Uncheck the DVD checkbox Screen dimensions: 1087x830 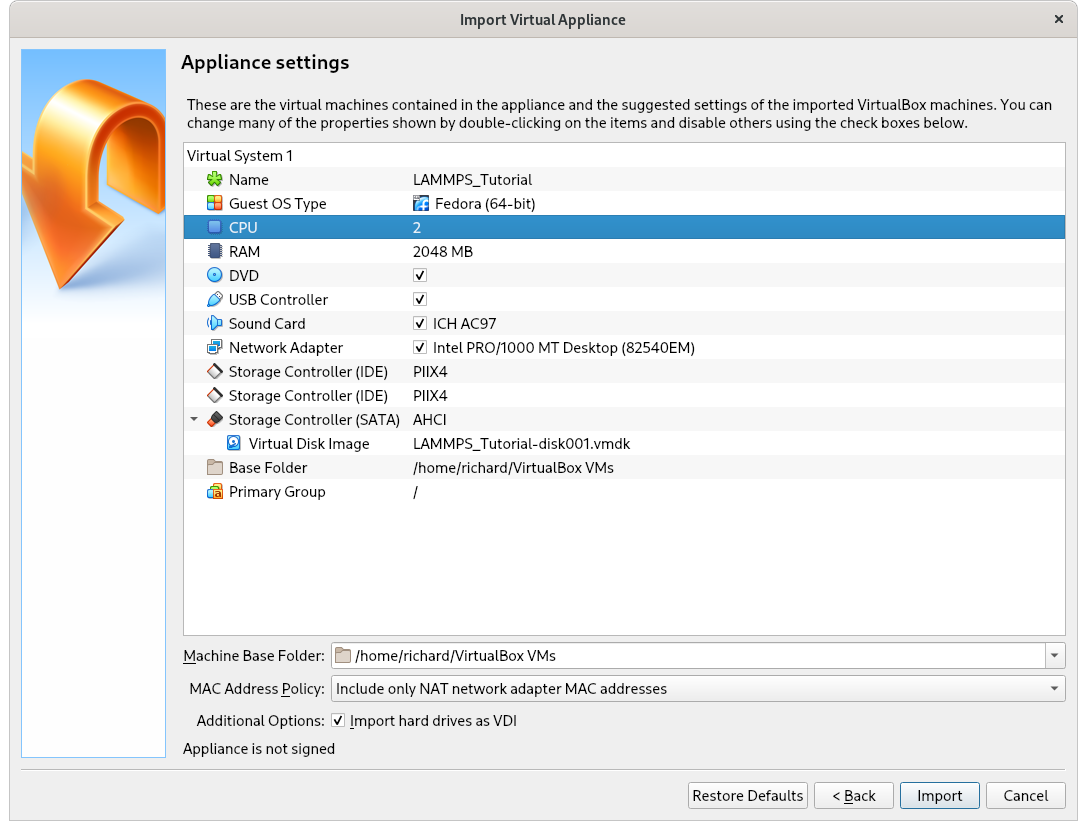419,275
